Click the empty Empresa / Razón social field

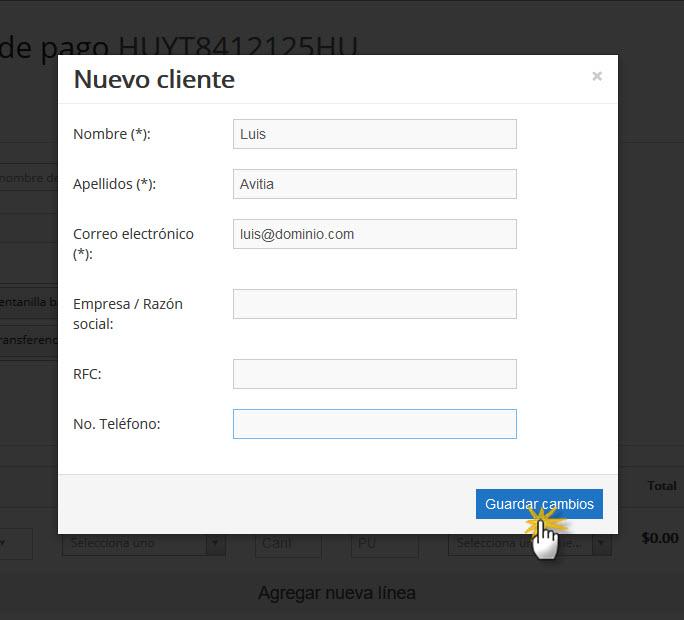[x=375, y=304]
